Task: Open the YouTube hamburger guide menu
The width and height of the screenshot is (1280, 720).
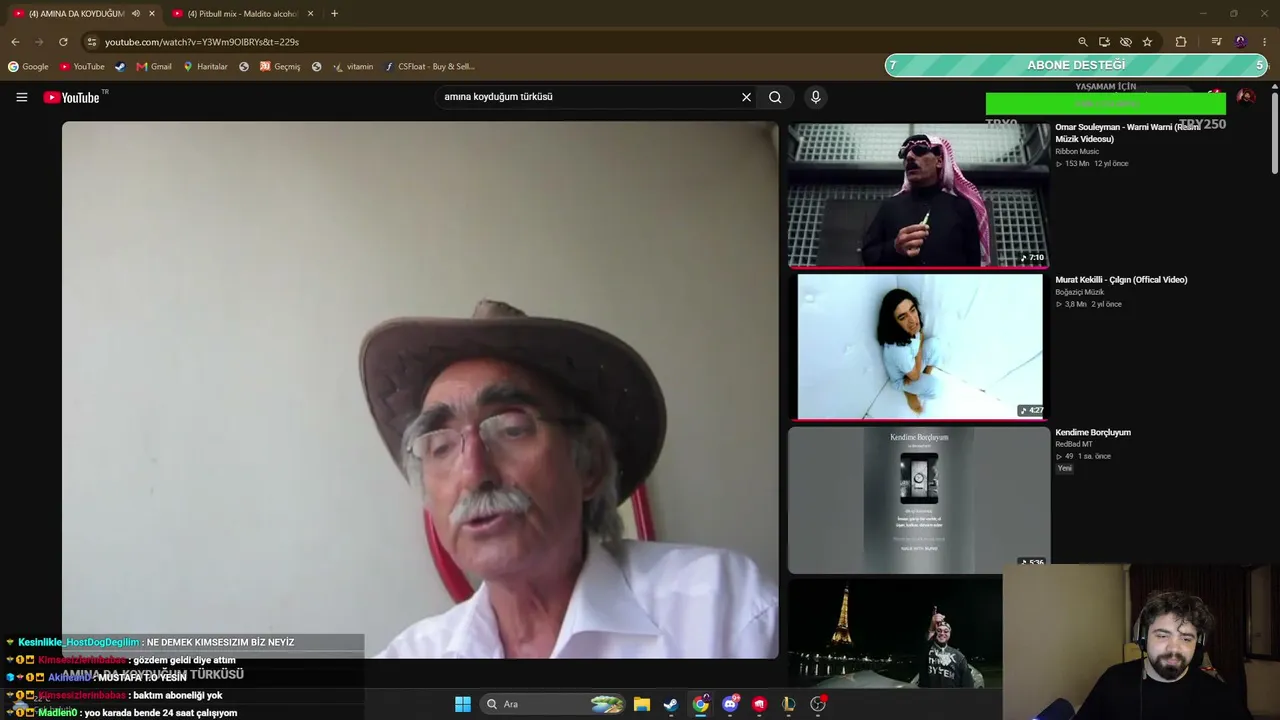Action: coord(21,97)
